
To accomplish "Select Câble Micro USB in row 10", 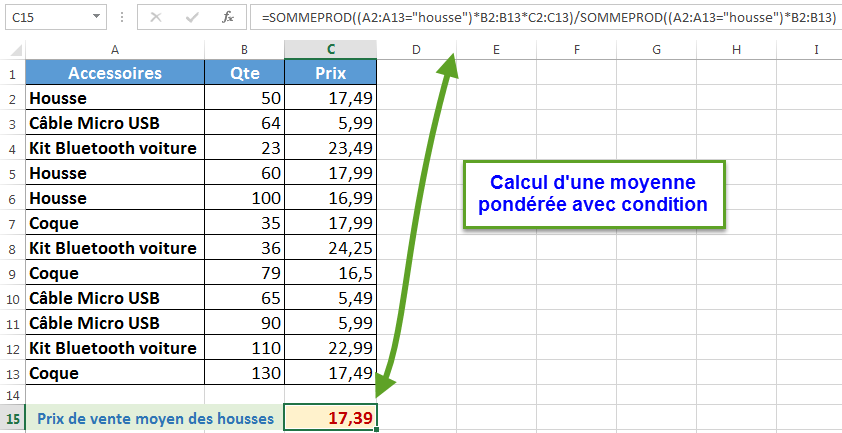I will [115, 298].
